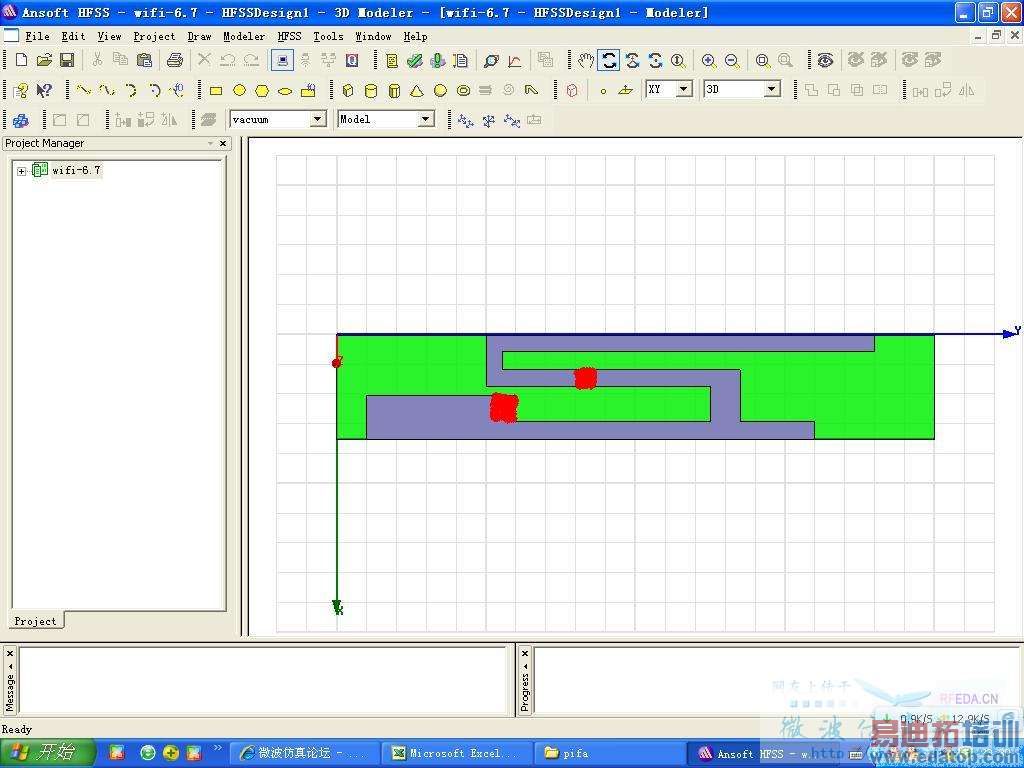Click the Validate green checkmark icon
Screen dimensions: 1024x768
(415, 61)
